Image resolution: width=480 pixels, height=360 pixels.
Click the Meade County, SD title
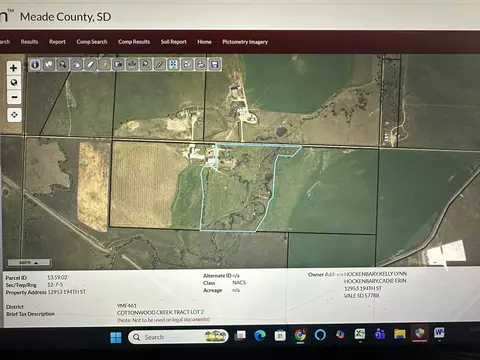66,17
